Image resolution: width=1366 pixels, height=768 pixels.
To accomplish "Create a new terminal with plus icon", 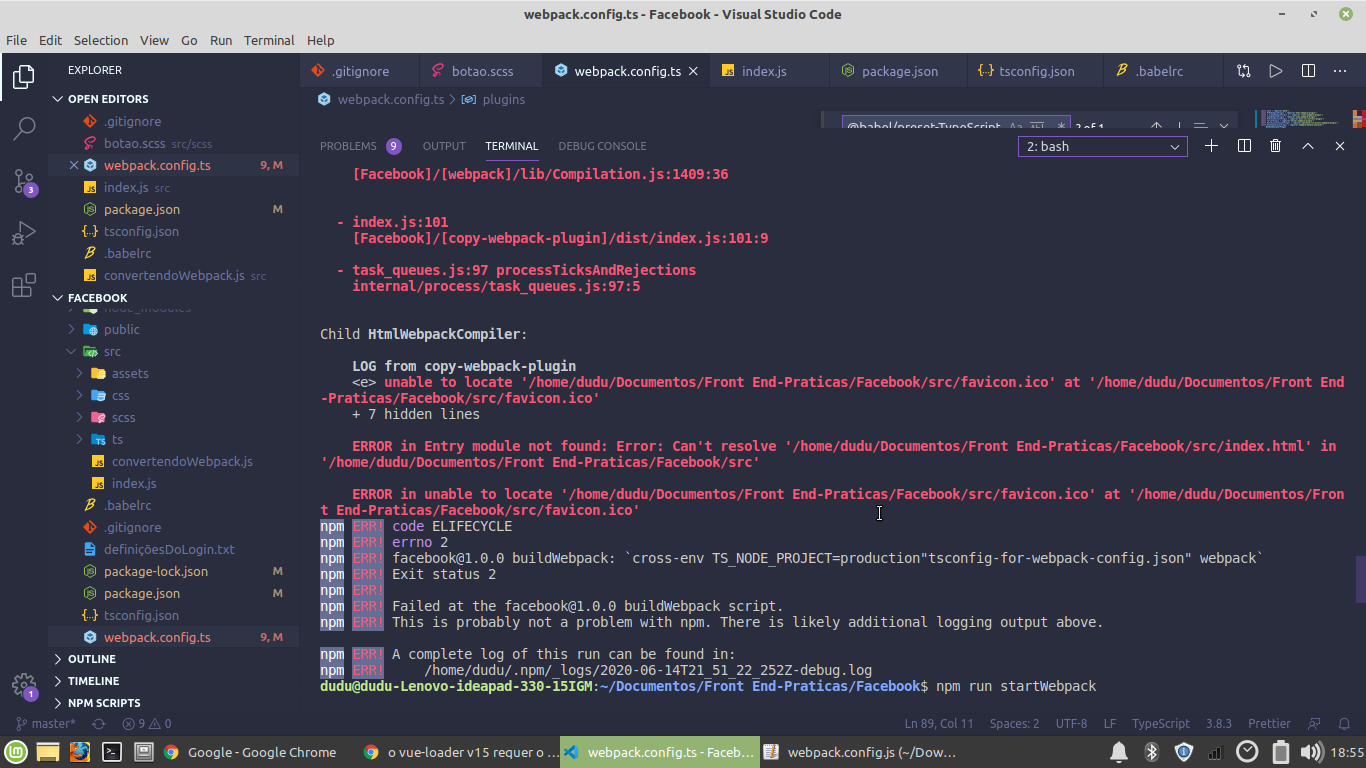I will pos(1211,146).
